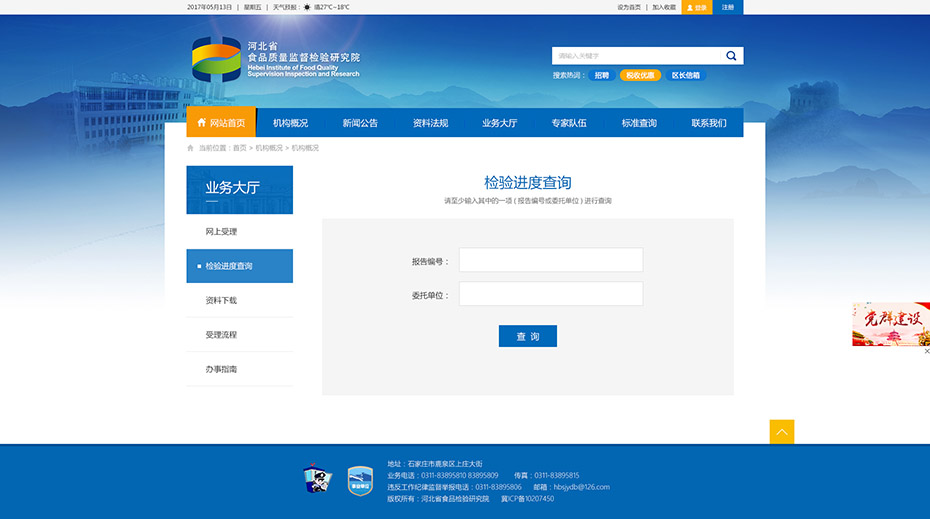Click the blue shield icon in footer
The height and width of the screenshot is (519, 930).
360,480
